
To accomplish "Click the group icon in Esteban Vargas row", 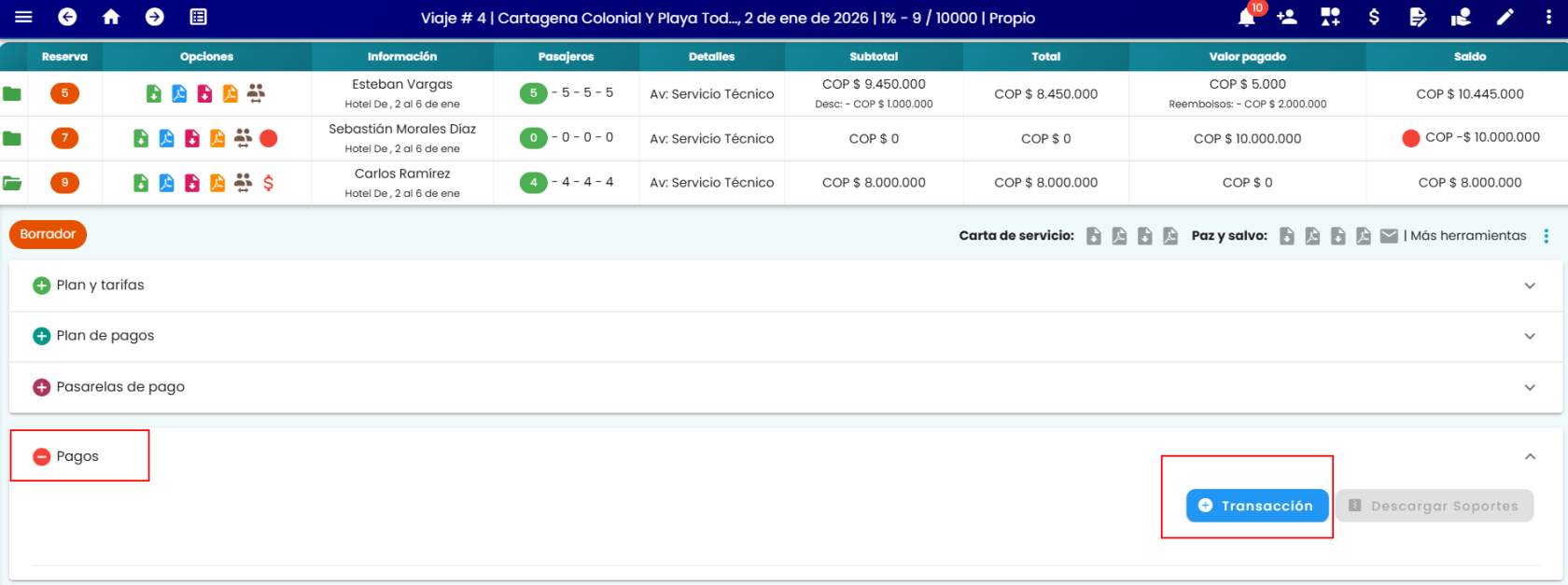I will (x=256, y=93).
